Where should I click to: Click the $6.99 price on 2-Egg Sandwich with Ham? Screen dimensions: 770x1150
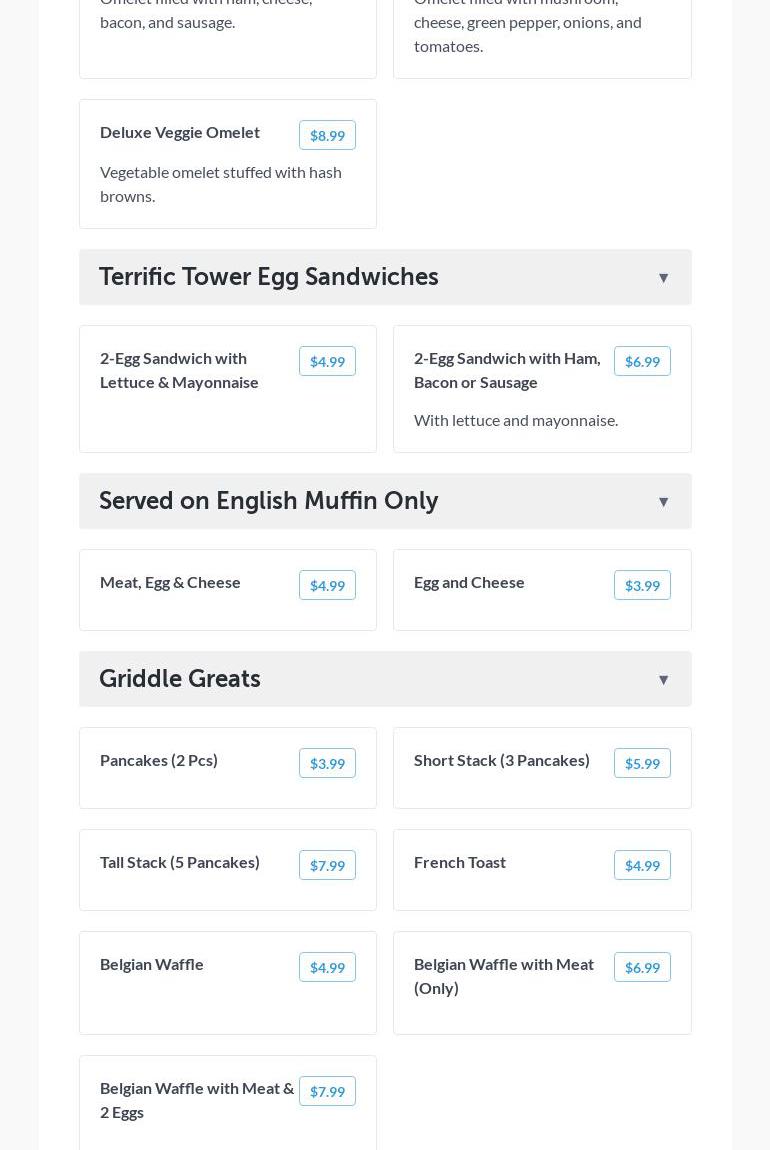click(x=642, y=361)
